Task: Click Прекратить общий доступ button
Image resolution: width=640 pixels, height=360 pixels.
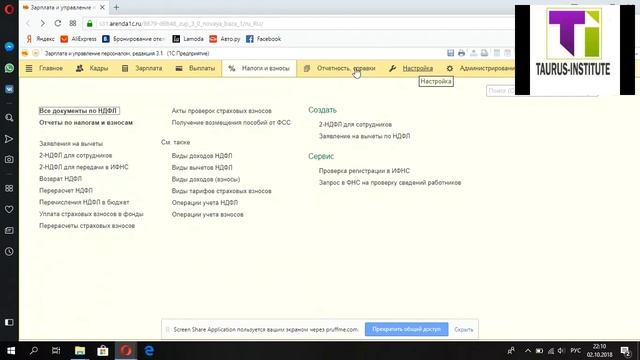Action: point(406,329)
